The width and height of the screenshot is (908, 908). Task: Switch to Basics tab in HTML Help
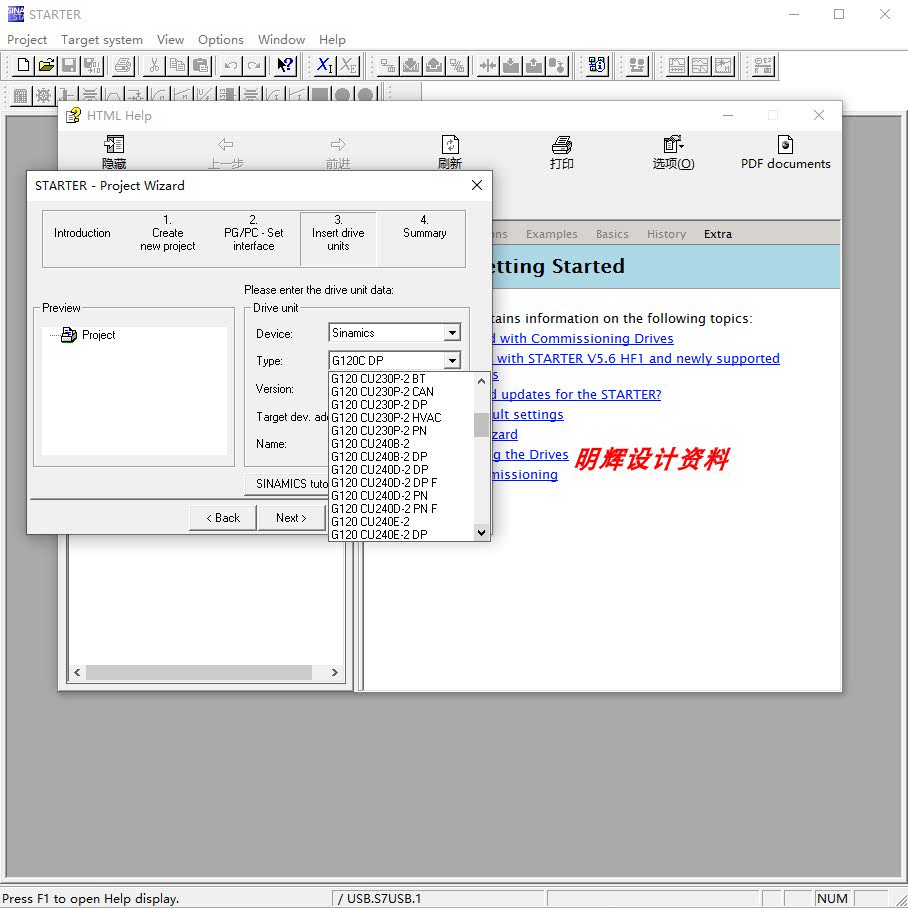[x=612, y=234]
